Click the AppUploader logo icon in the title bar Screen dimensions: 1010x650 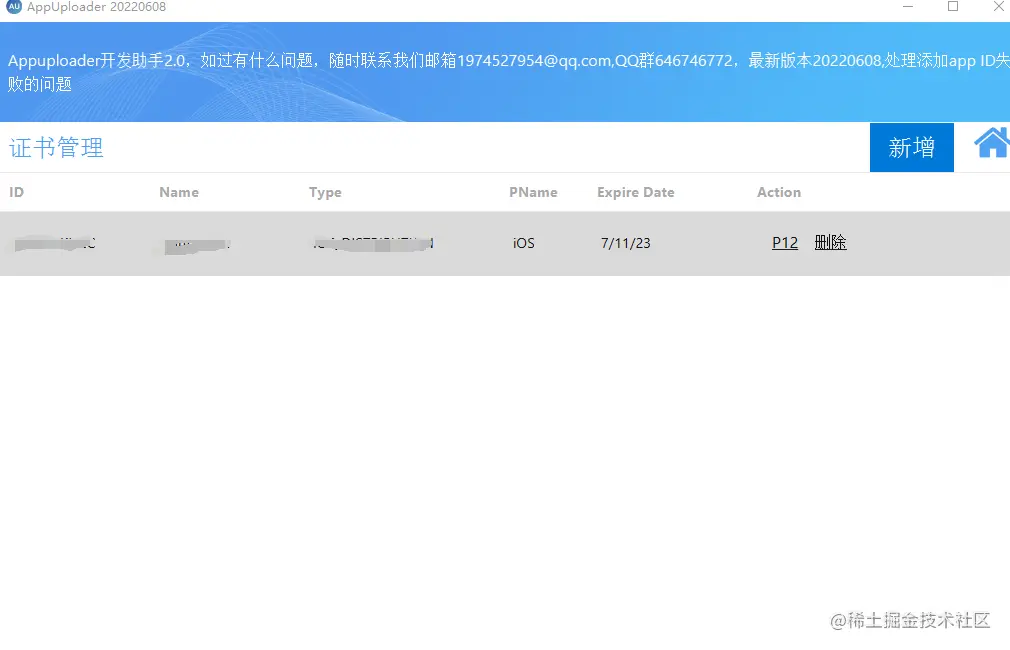(x=14, y=6)
